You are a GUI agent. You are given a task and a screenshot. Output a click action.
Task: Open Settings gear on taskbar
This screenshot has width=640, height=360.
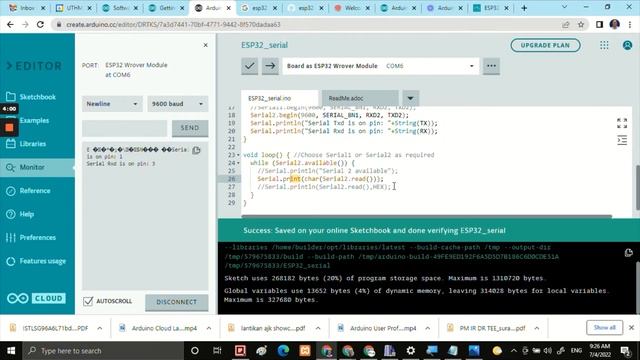click(411, 351)
